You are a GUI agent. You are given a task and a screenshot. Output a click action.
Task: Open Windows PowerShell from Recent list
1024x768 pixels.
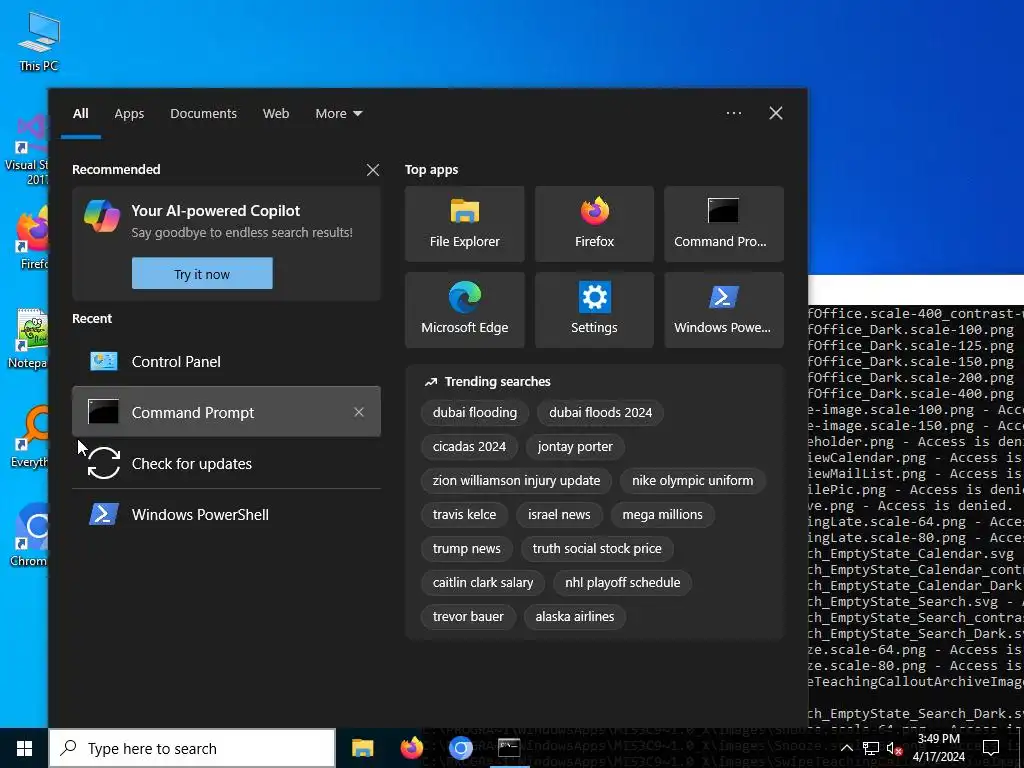click(x=226, y=514)
